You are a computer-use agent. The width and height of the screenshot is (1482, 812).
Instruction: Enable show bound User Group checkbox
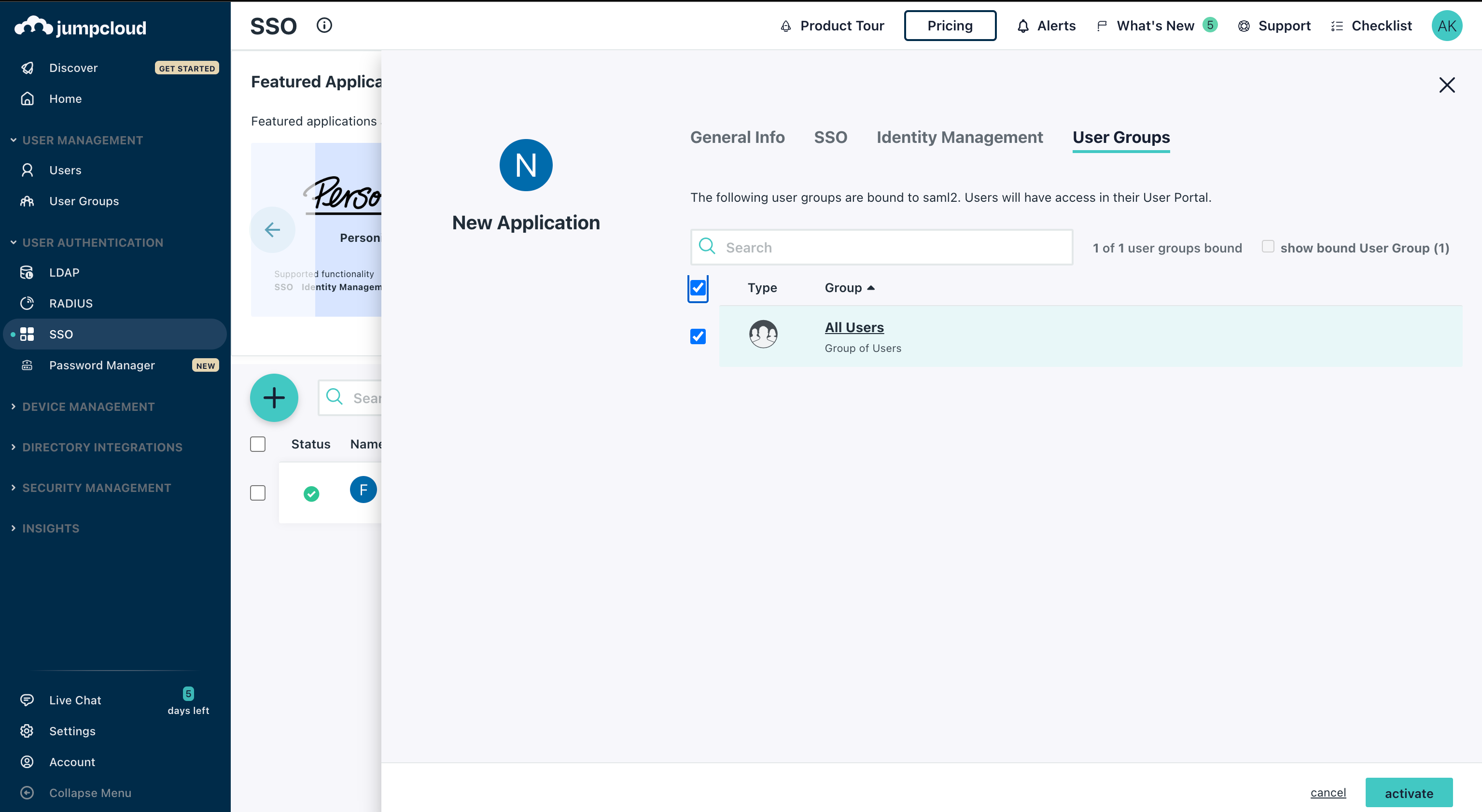click(x=1268, y=247)
